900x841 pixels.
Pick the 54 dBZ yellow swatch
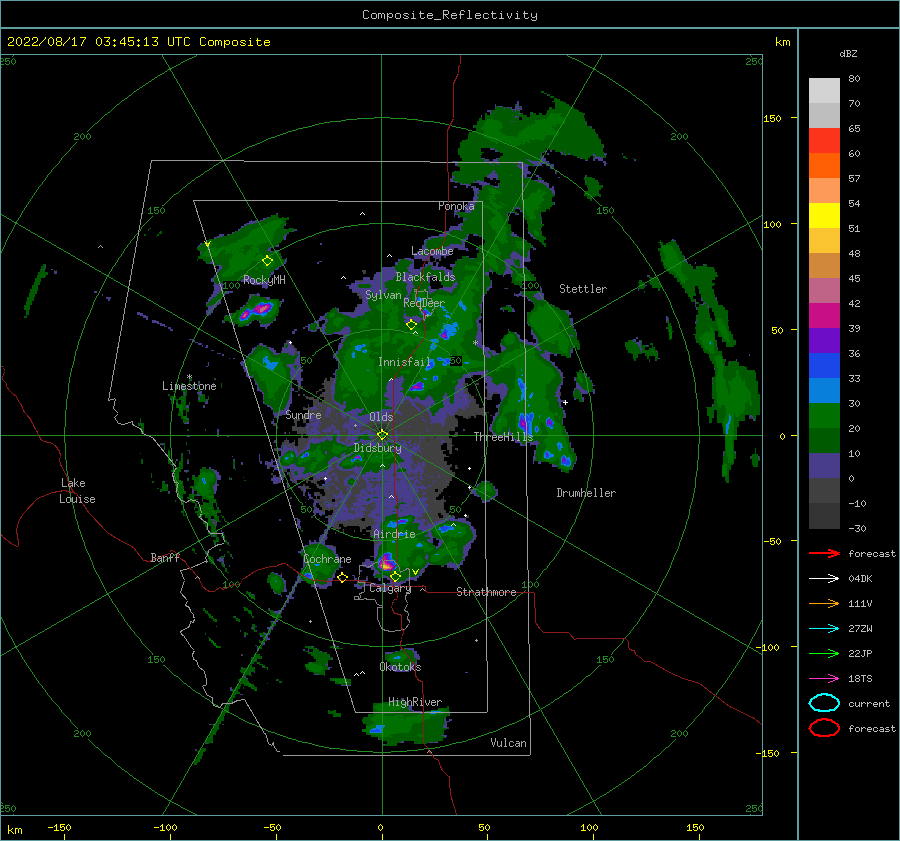click(824, 216)
